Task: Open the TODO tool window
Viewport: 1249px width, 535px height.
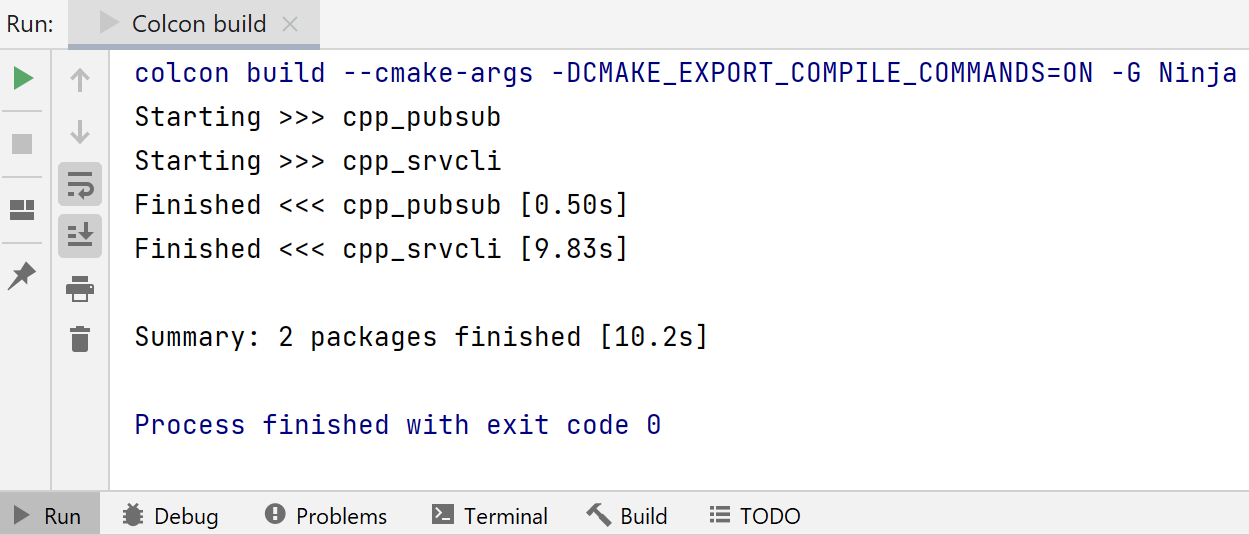Action: pos(755,516)
